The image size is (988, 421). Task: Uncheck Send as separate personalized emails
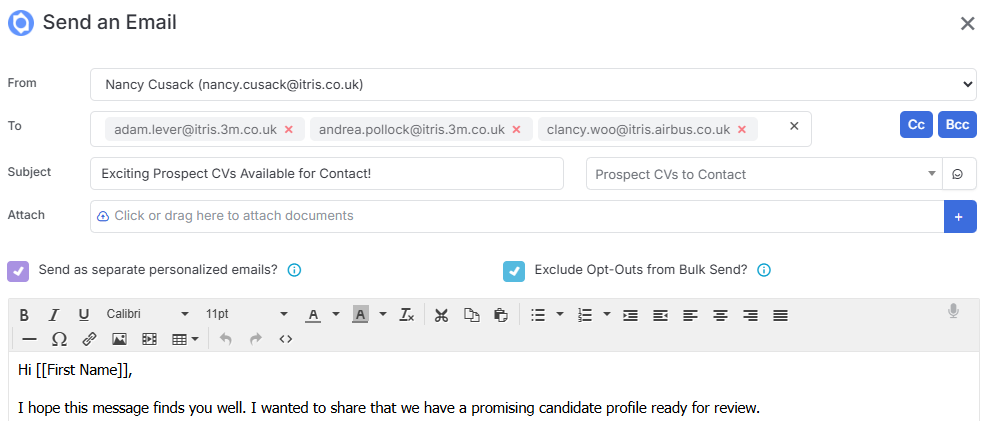18,270
